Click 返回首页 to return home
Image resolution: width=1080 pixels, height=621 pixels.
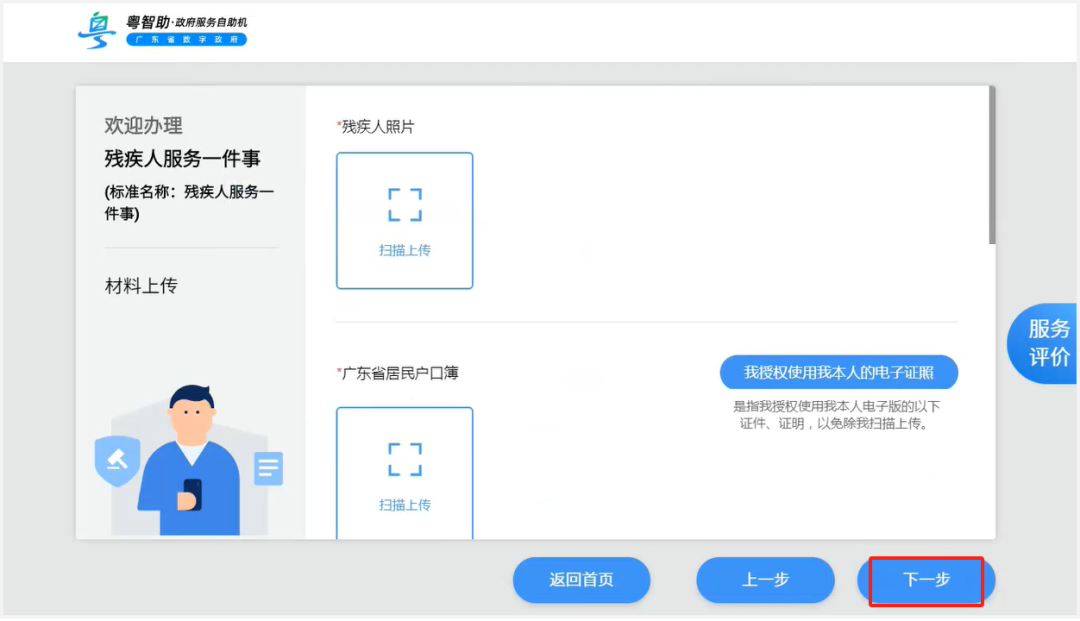[581, 580]
